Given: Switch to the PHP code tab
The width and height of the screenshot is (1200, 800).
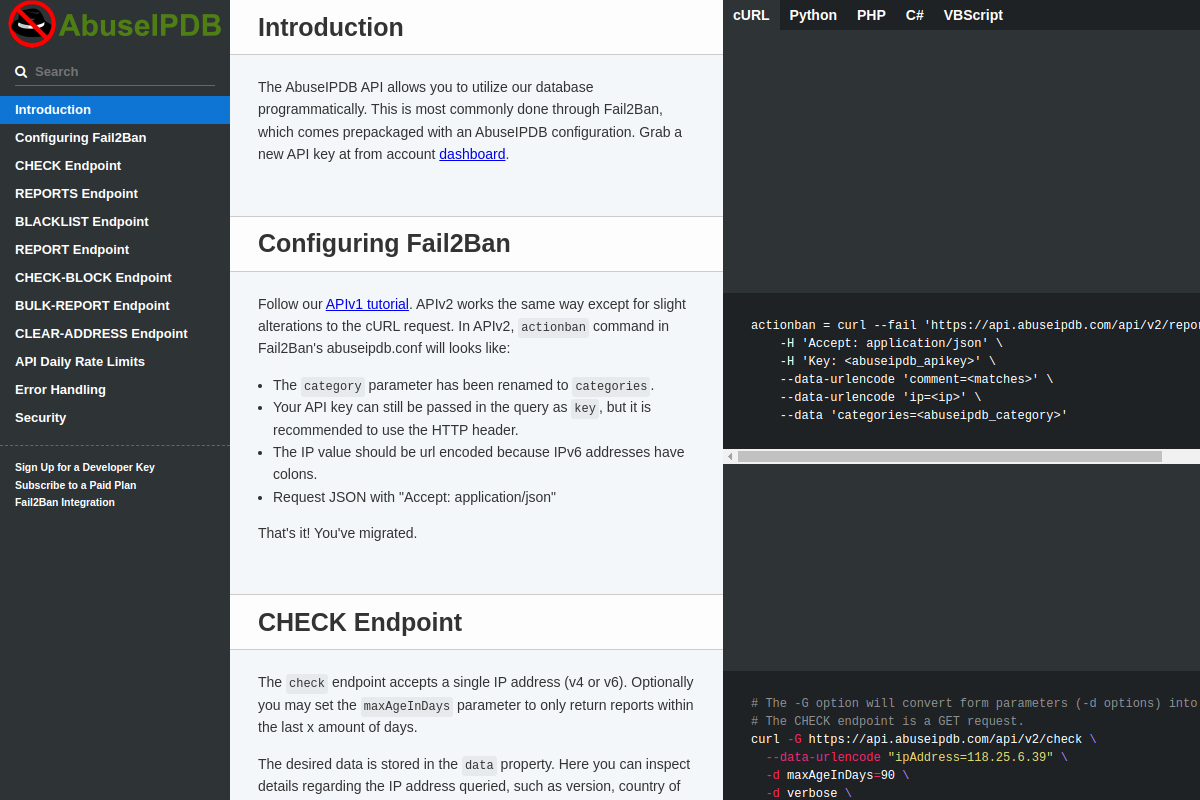Looking at the screenshot, I should 871,15.
